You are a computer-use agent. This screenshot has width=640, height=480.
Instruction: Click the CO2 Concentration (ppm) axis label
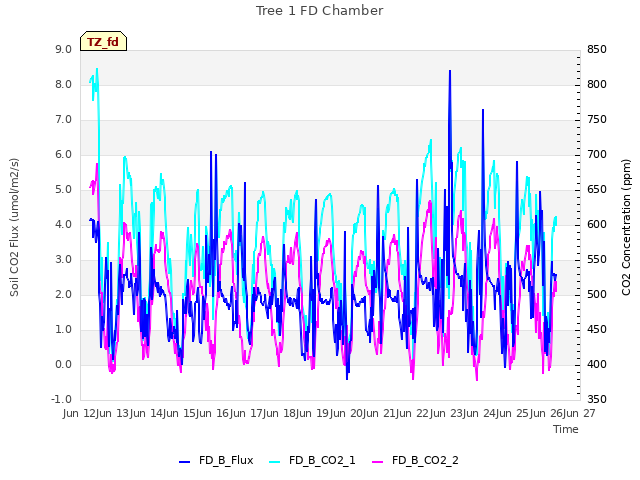[x=626, y=227]
